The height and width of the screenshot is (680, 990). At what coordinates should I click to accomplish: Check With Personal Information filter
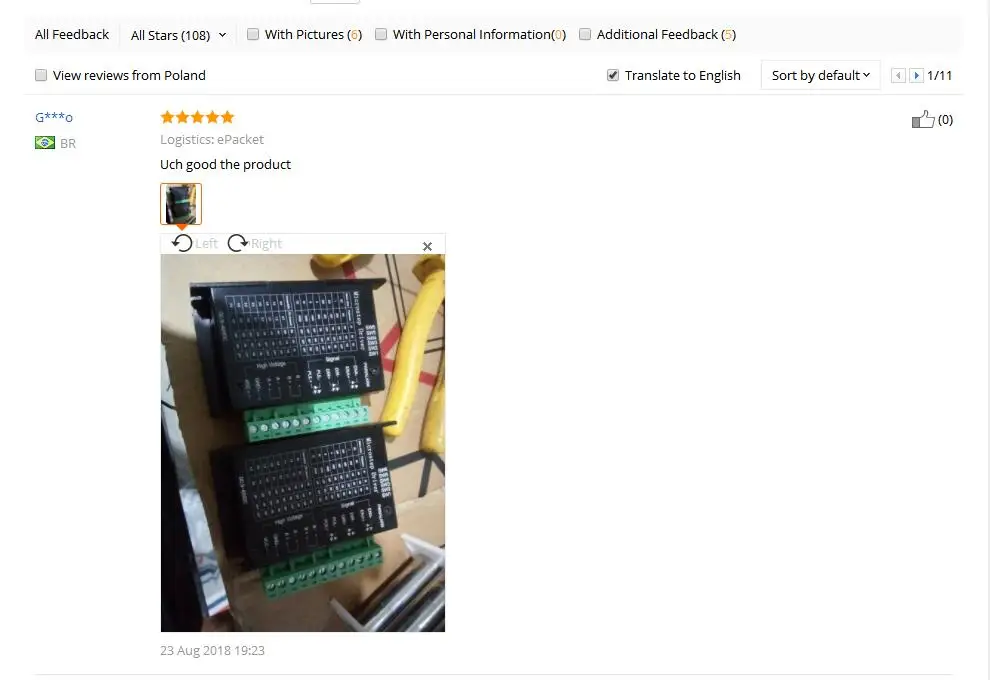tap(381, 34)
